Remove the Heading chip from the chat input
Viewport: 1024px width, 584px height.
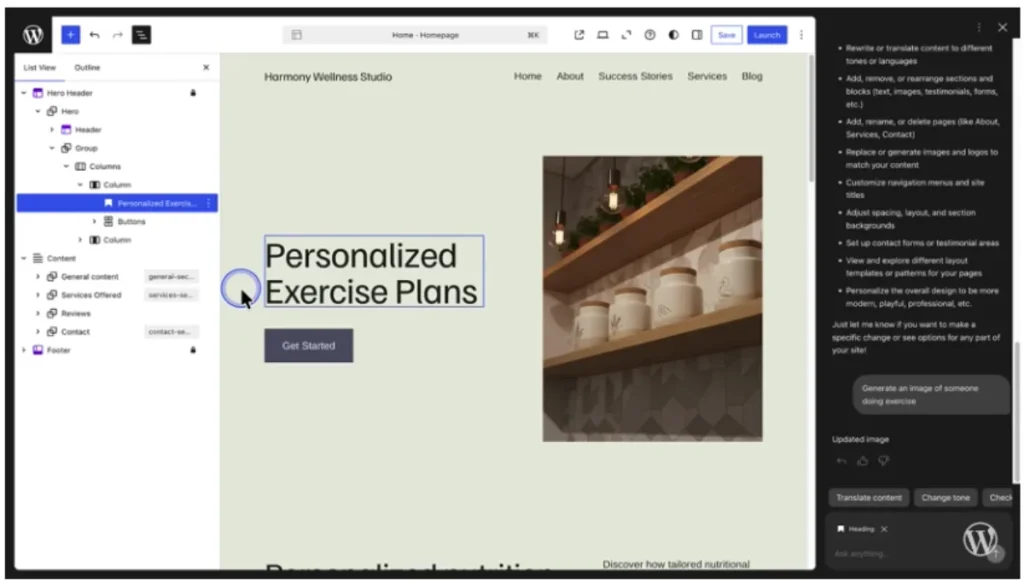[884, 529]
